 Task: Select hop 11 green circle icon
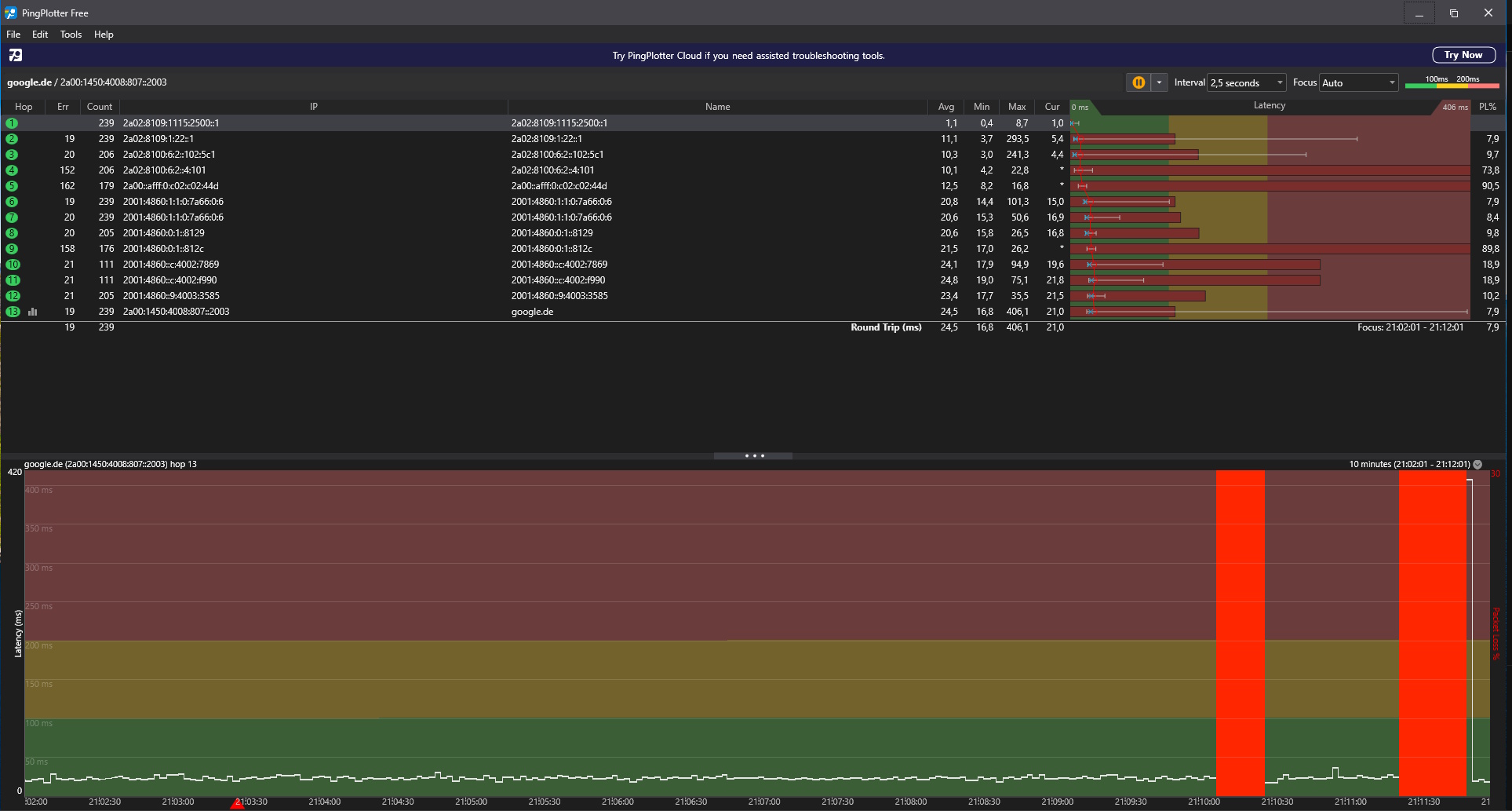13,280
